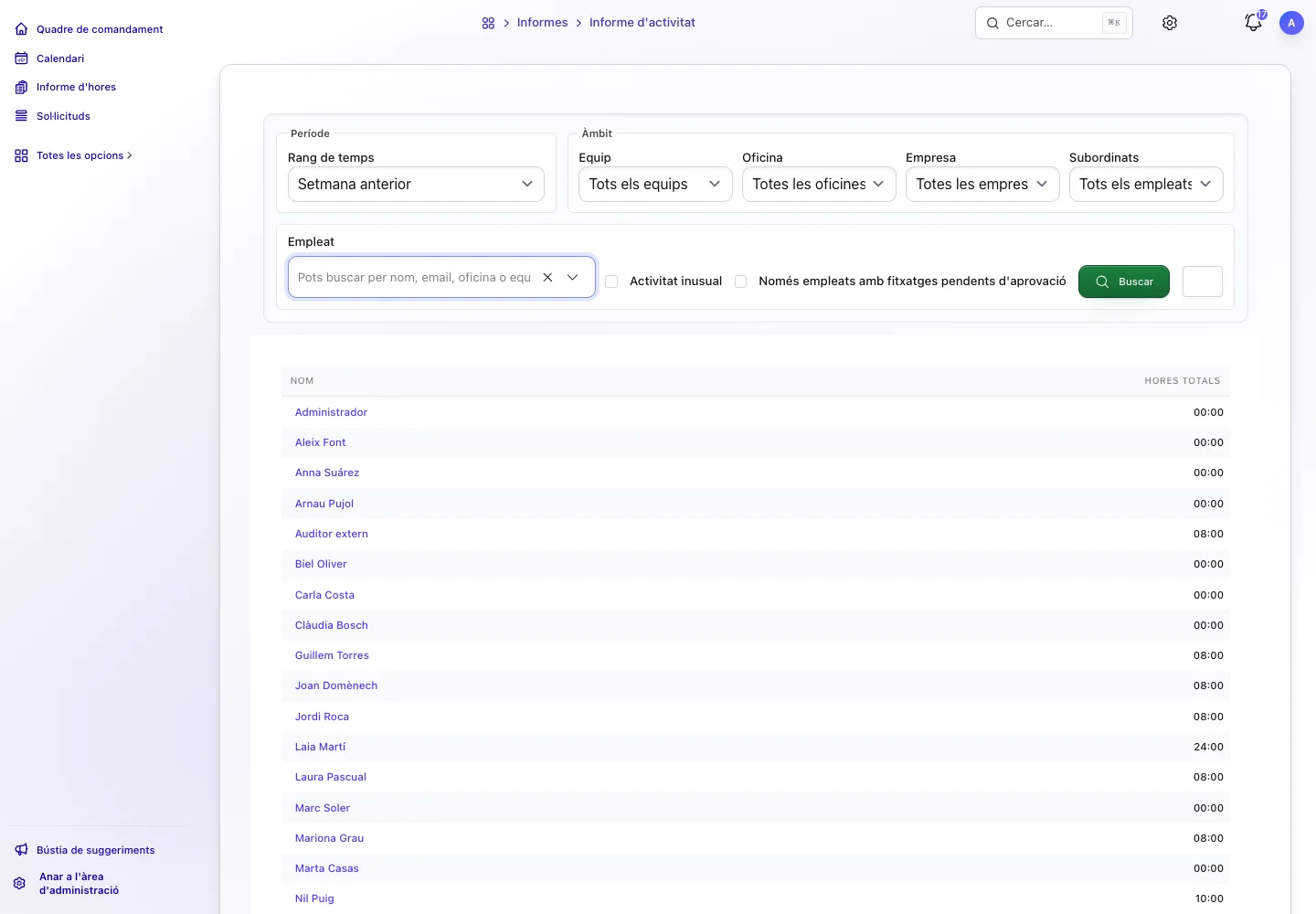Focus the Cercar search field

point(1054,23)
